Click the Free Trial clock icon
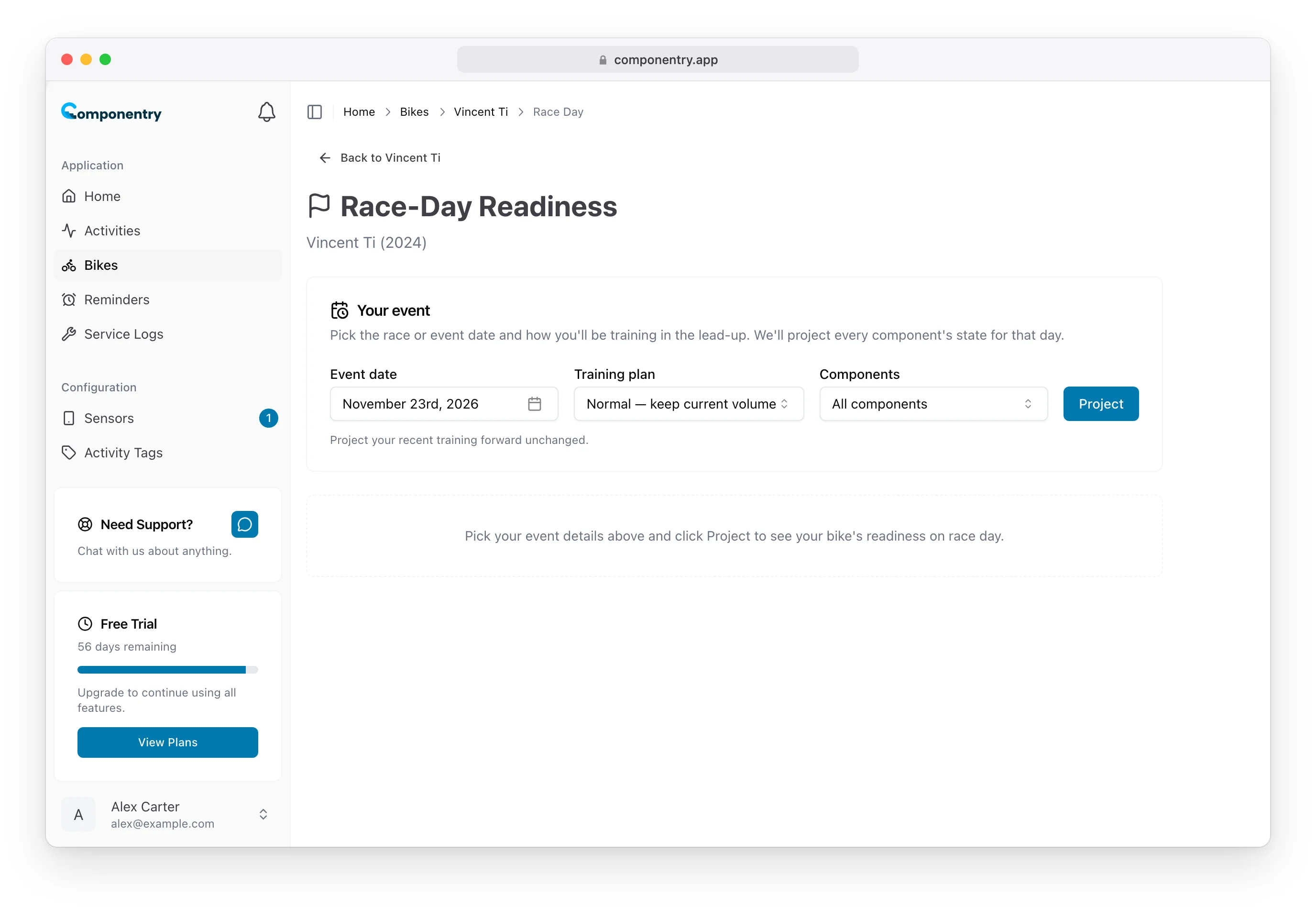The image size is (1316, 908). [x=85, y=623]
